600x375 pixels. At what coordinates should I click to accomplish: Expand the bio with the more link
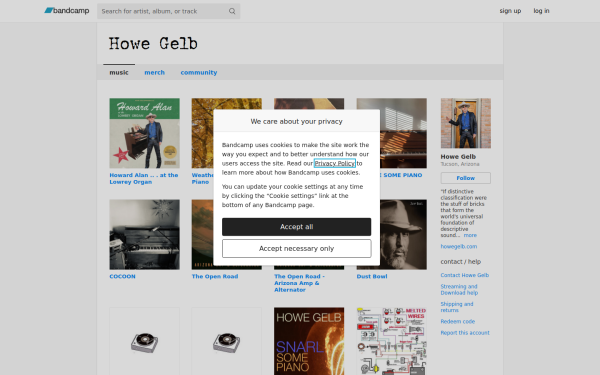[x=470, y=235]
